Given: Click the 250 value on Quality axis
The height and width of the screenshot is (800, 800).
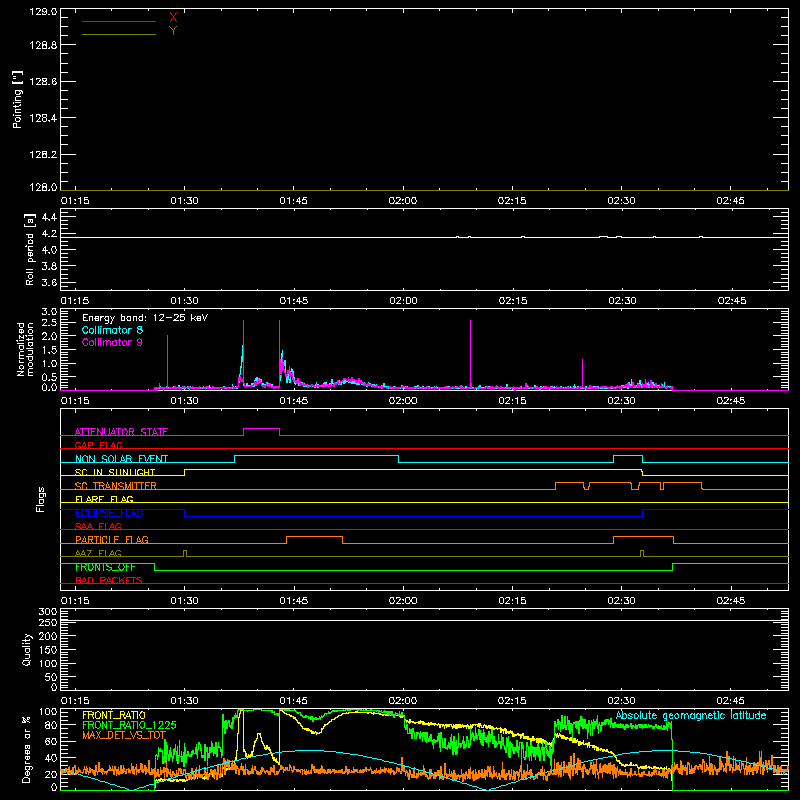Looking at the screenshot, I should 48,622.
